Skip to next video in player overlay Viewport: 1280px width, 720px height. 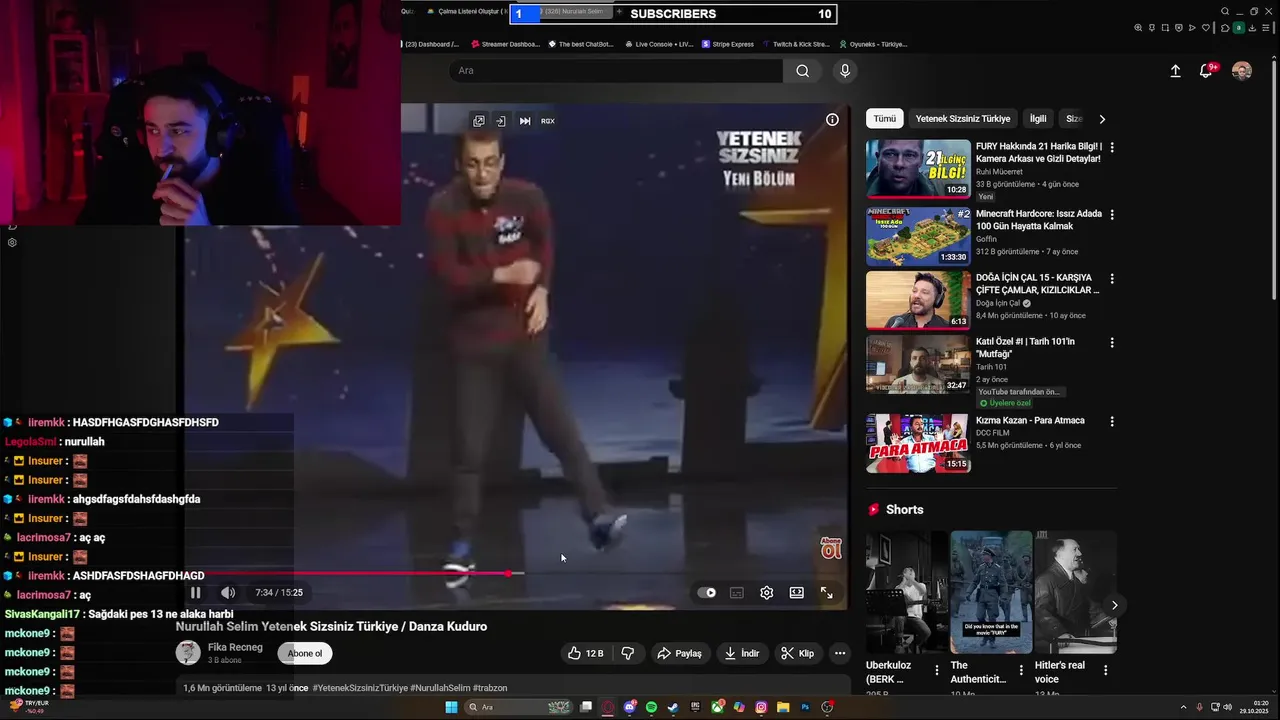pos(525,121)
